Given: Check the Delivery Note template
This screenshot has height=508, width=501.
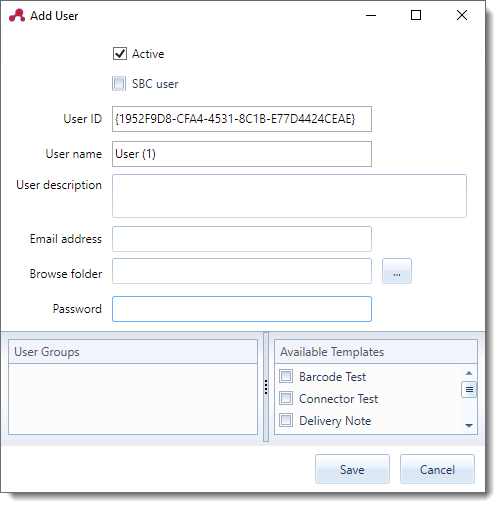Looking at the screenshot, I should pos(286,420).
